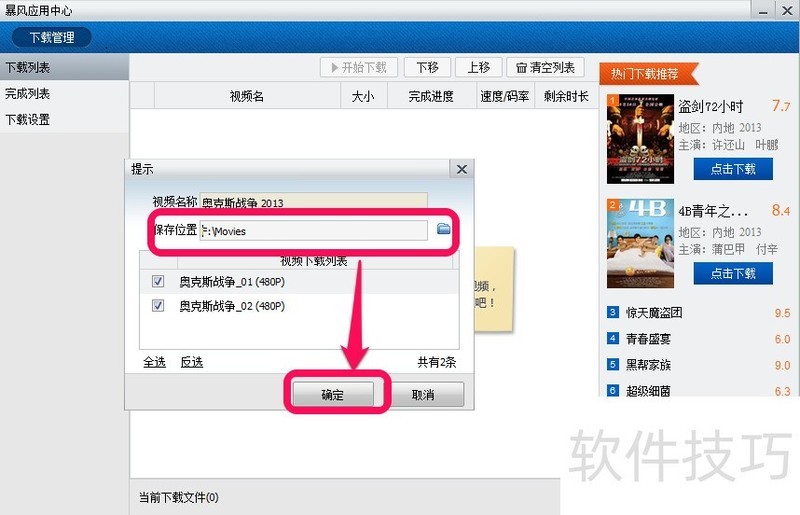Viewport: 800px width, 515px height.
Task: Click 反选 to invert selection
Action: point(191,362)
